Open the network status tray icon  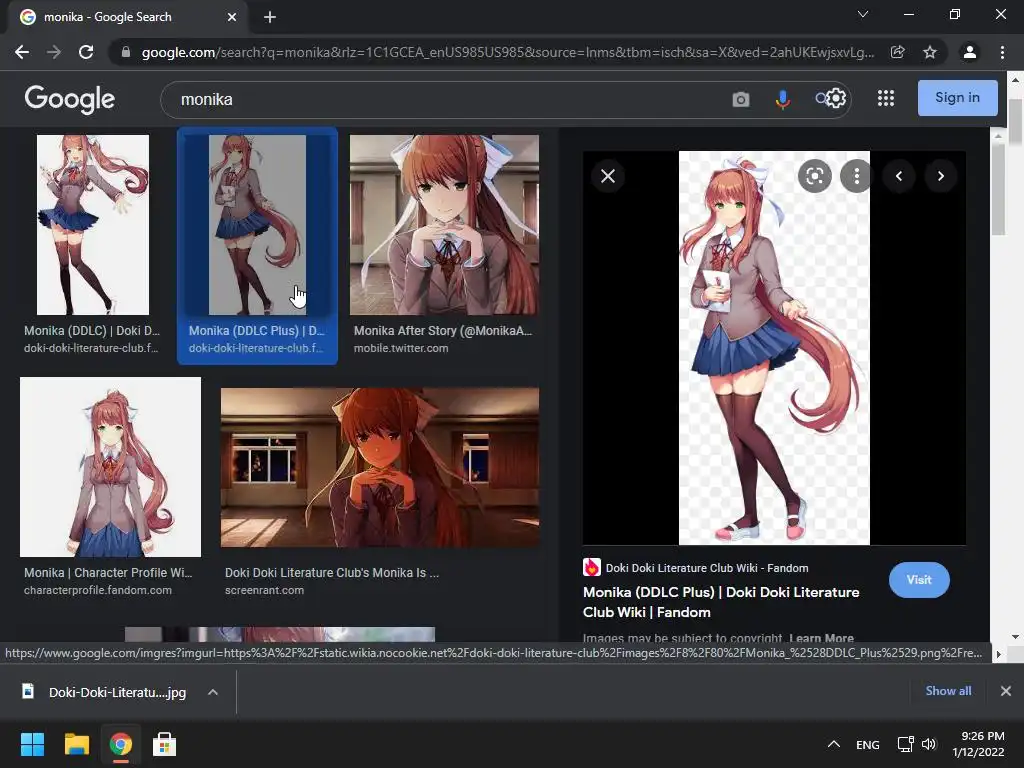905,744
